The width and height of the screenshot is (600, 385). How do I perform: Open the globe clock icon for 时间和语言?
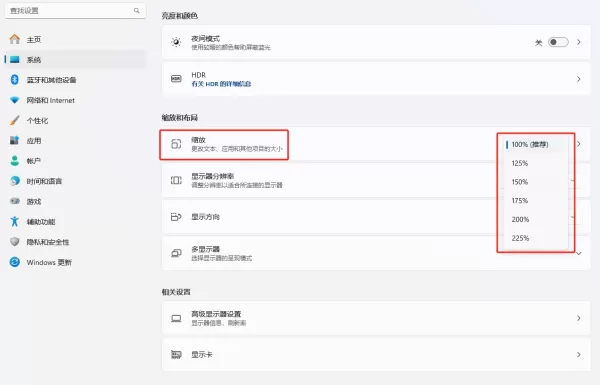coord(15,181)
